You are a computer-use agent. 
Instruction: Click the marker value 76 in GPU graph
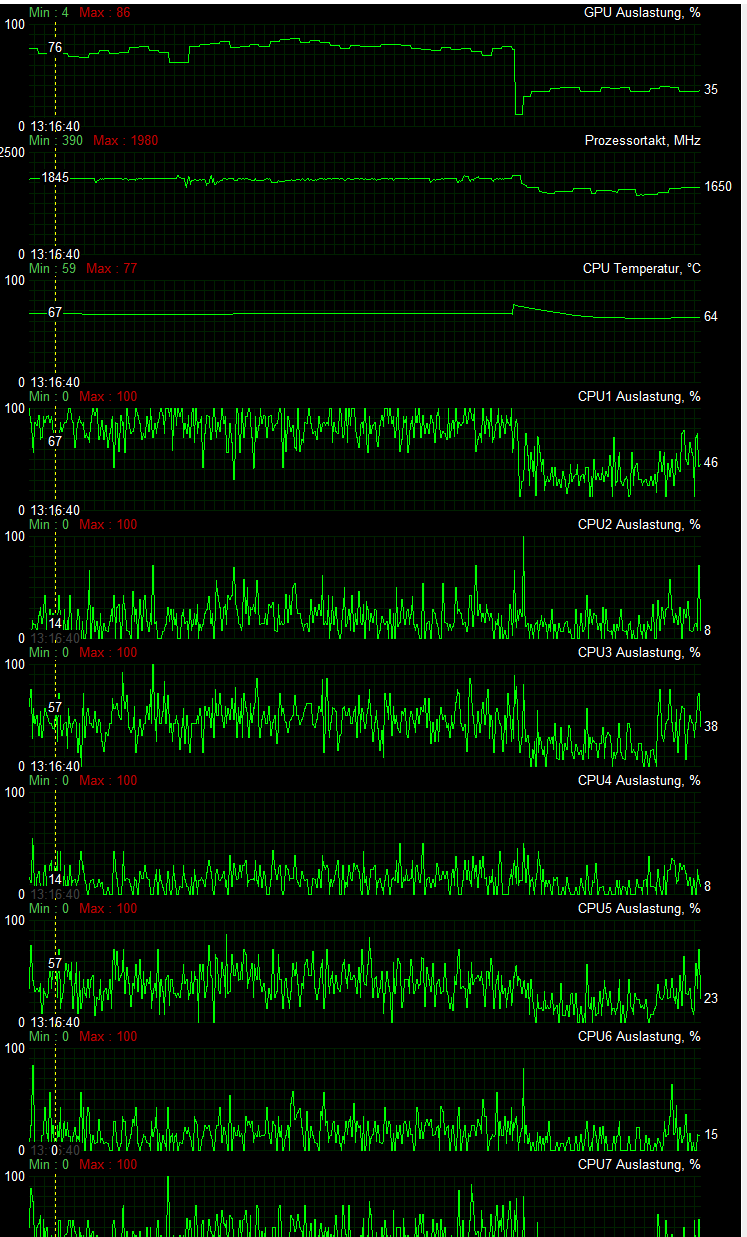pyautogui.click(x=55, y=48)
